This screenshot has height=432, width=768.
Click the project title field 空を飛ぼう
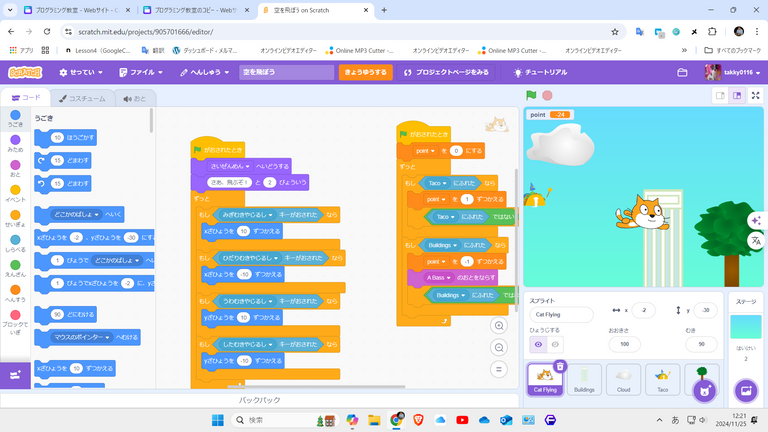pyautogui.click(x=287, y=72)
